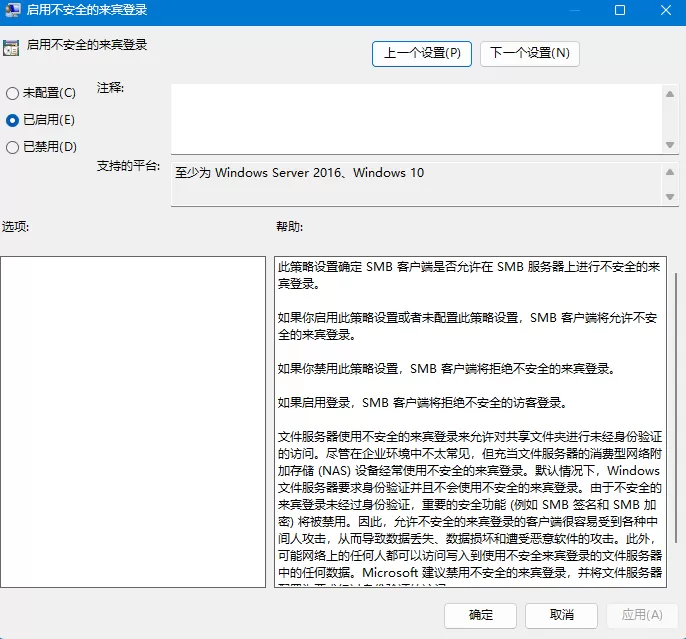The width and height of the screenshot is (686, 639).
Task: Cancel with the 取消 button
Action: pos(561,615)
